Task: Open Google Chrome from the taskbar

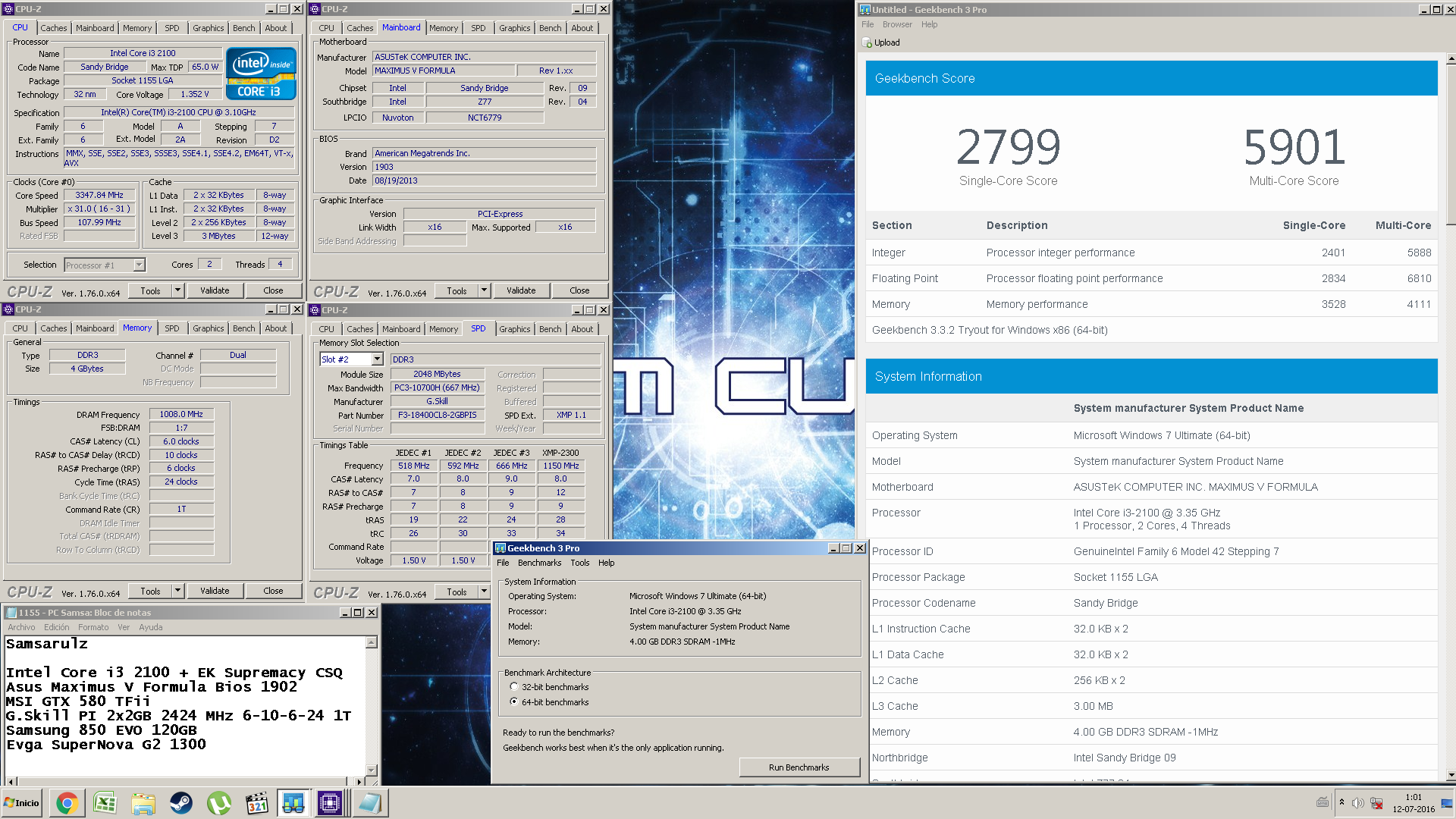Action: 67,803
